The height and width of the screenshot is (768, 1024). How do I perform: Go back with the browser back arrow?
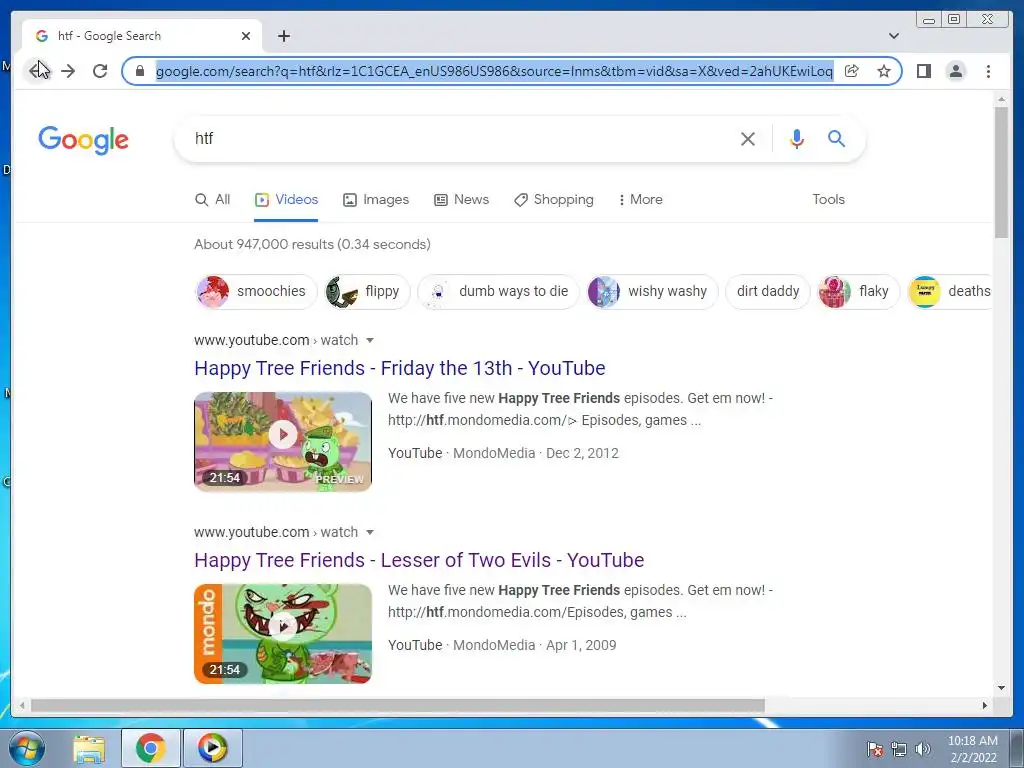point(35,71)
